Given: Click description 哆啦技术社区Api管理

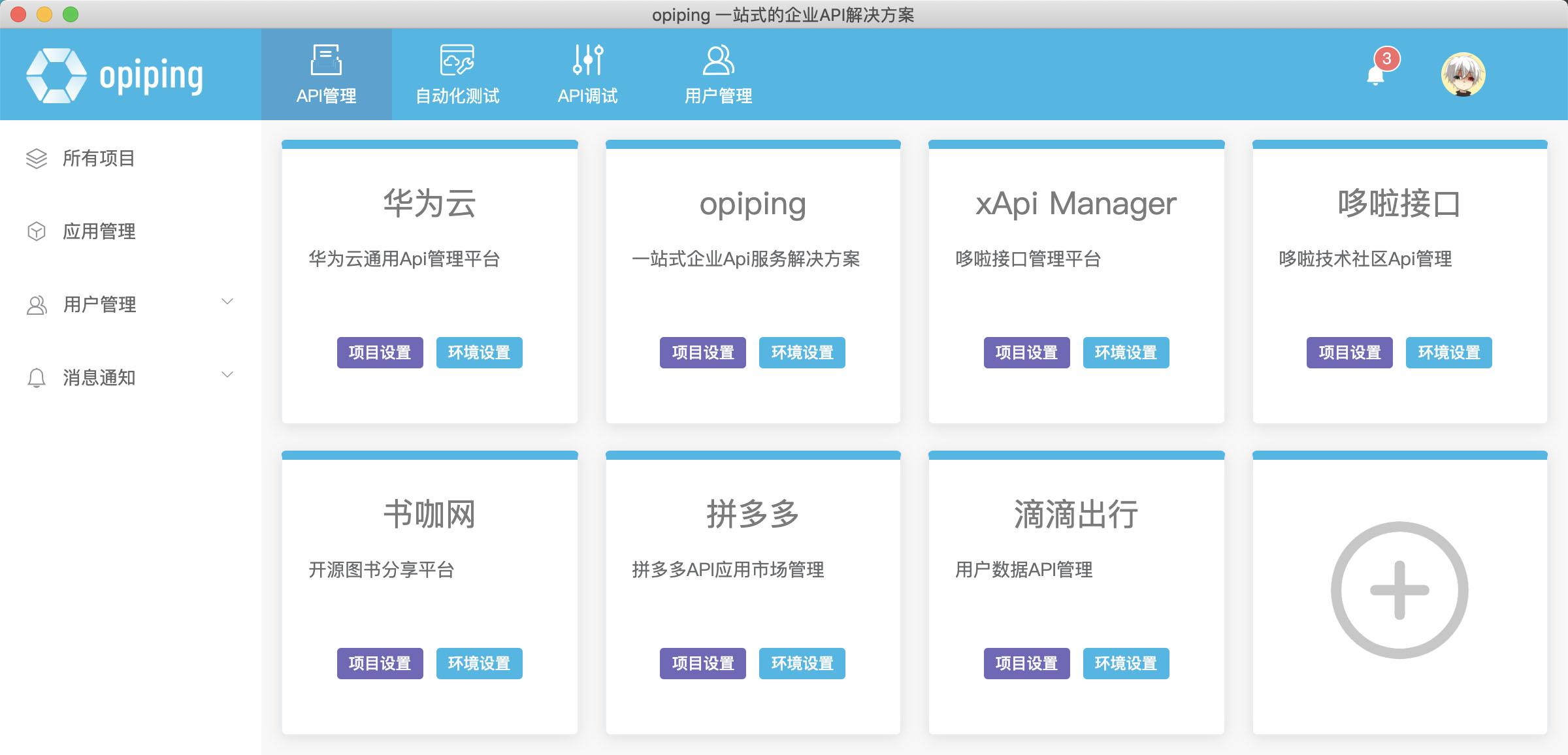Looking at the screenshot, I should pos(1365,259).
